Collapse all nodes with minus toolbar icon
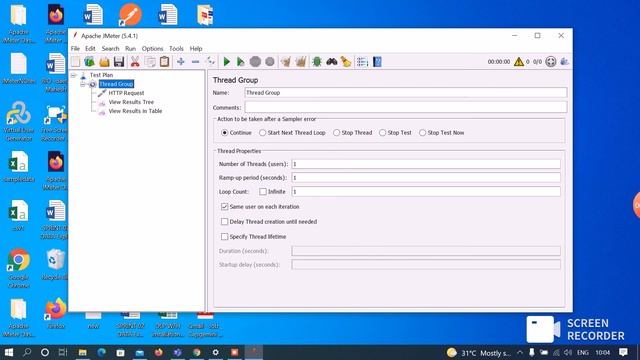The height and width of the screenshot is (360, 640). pyautogui.click(x=196, y=62)
